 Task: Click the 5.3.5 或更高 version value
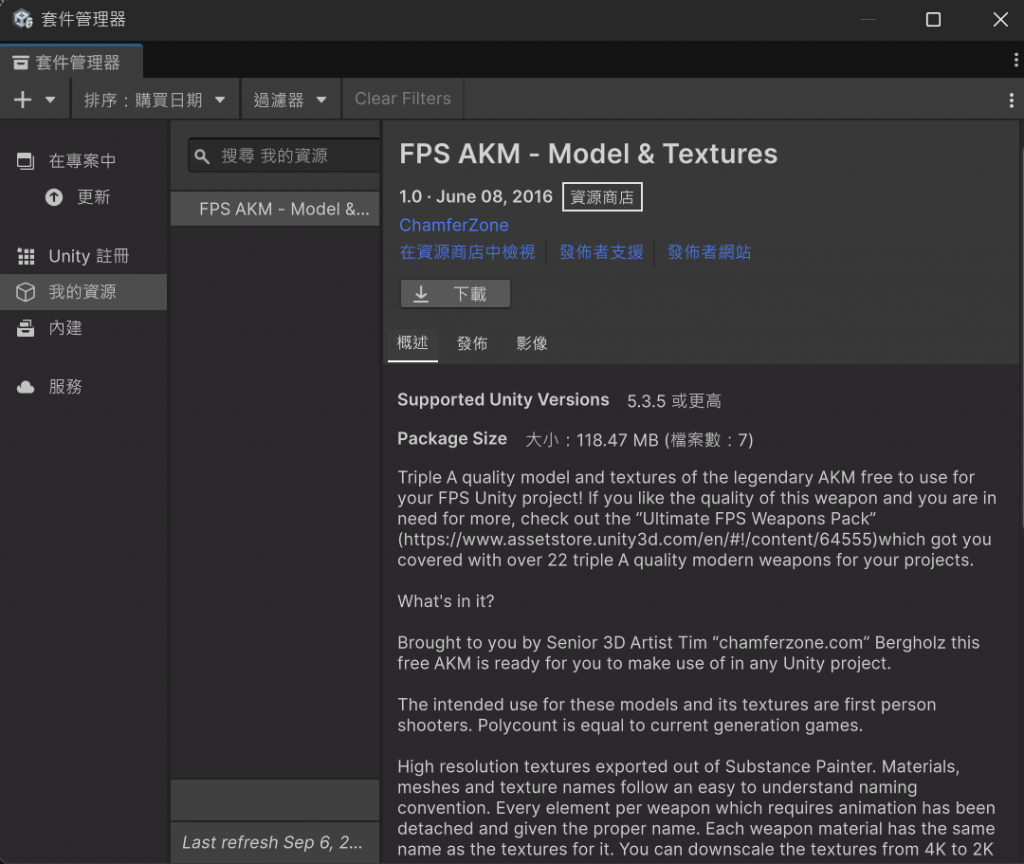674,401
